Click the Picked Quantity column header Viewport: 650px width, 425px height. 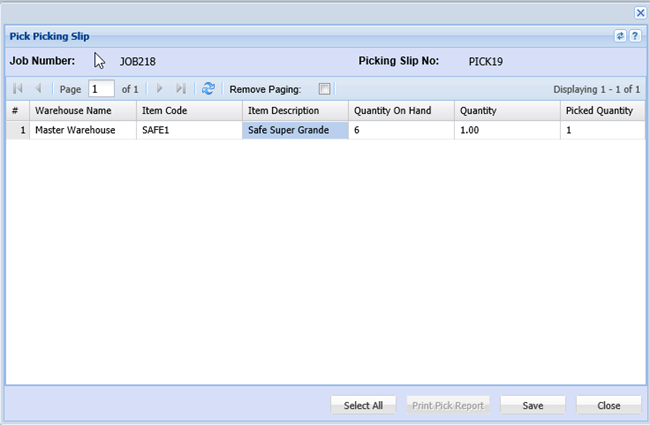click(x=601, y=110)
